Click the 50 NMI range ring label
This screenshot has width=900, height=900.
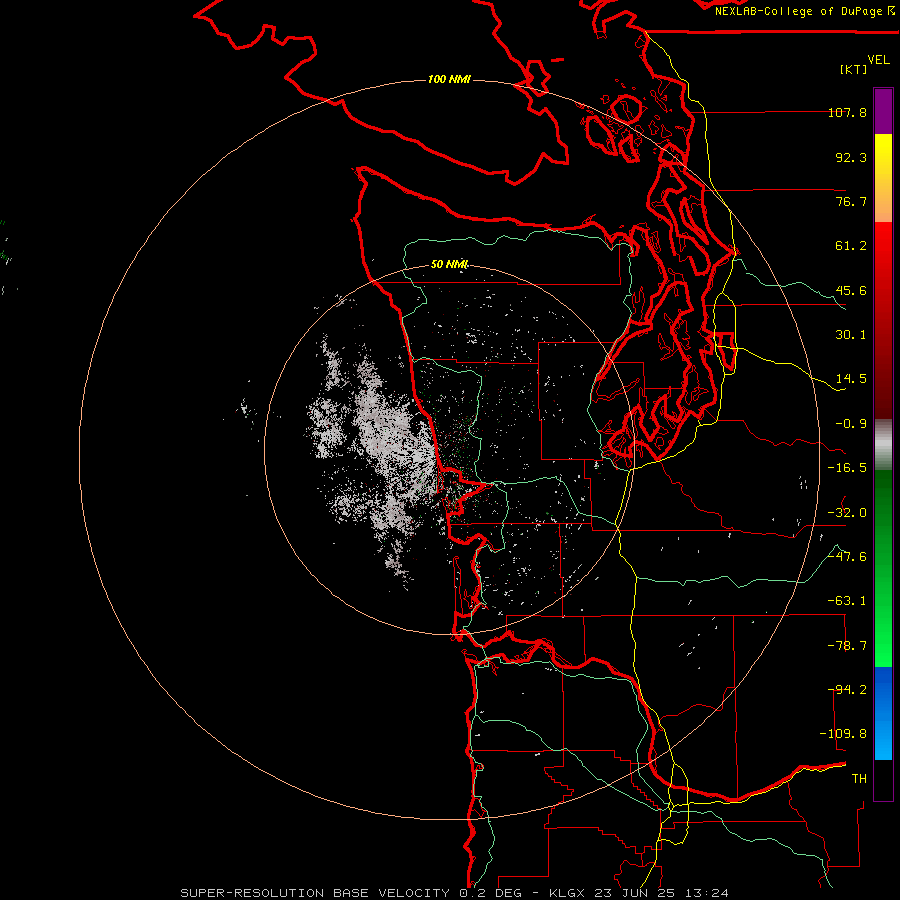[449, 264]
